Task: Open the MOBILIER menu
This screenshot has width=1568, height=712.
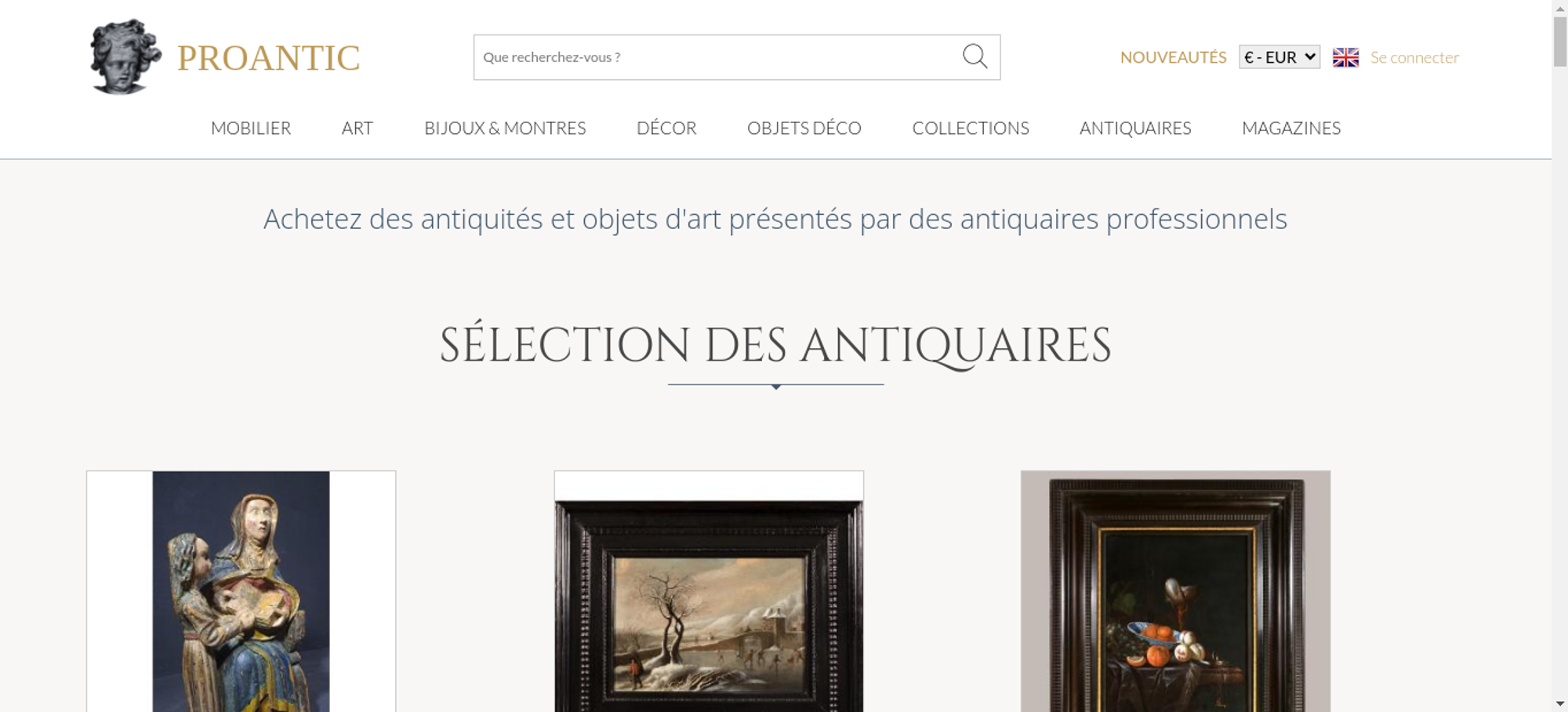Action: pos(251,128)
